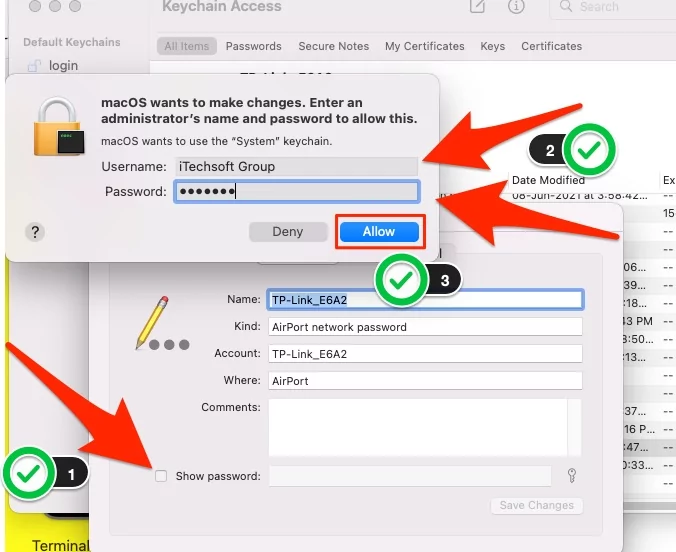
Task: Click the info icon in toolbar
Action: tap(516, 6)
